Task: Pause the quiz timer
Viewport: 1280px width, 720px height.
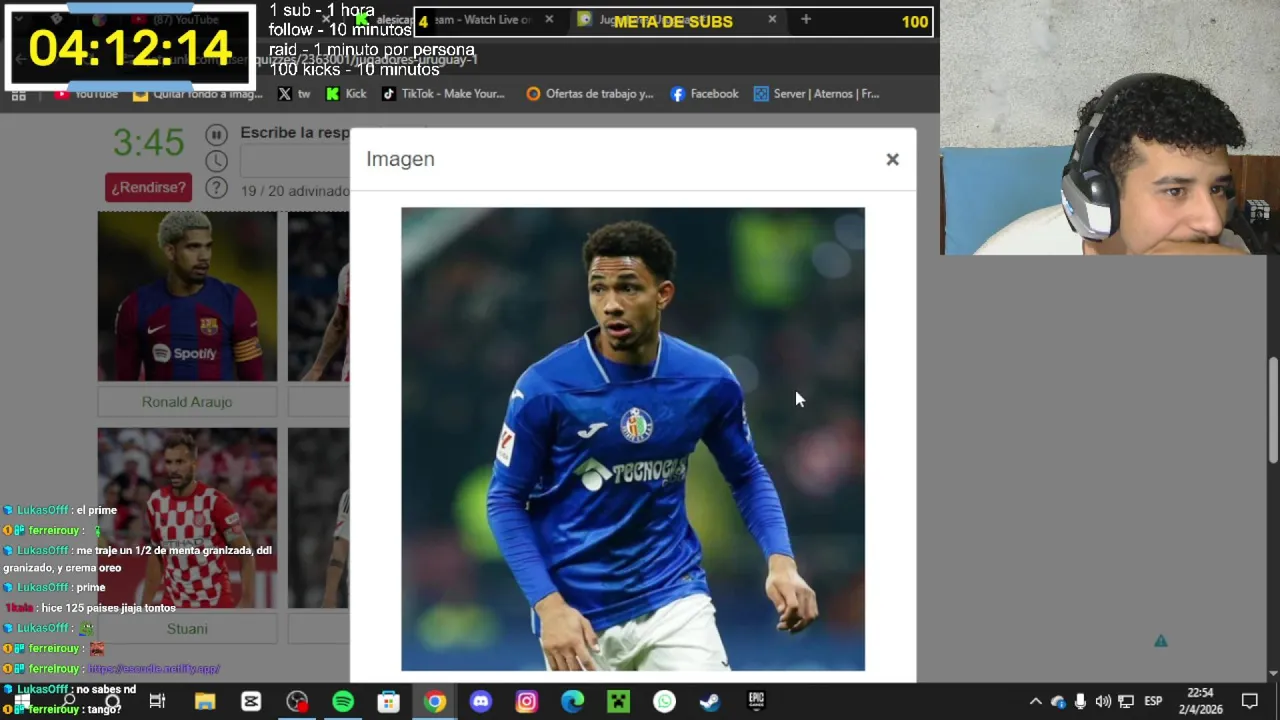Action: point(216,134)
